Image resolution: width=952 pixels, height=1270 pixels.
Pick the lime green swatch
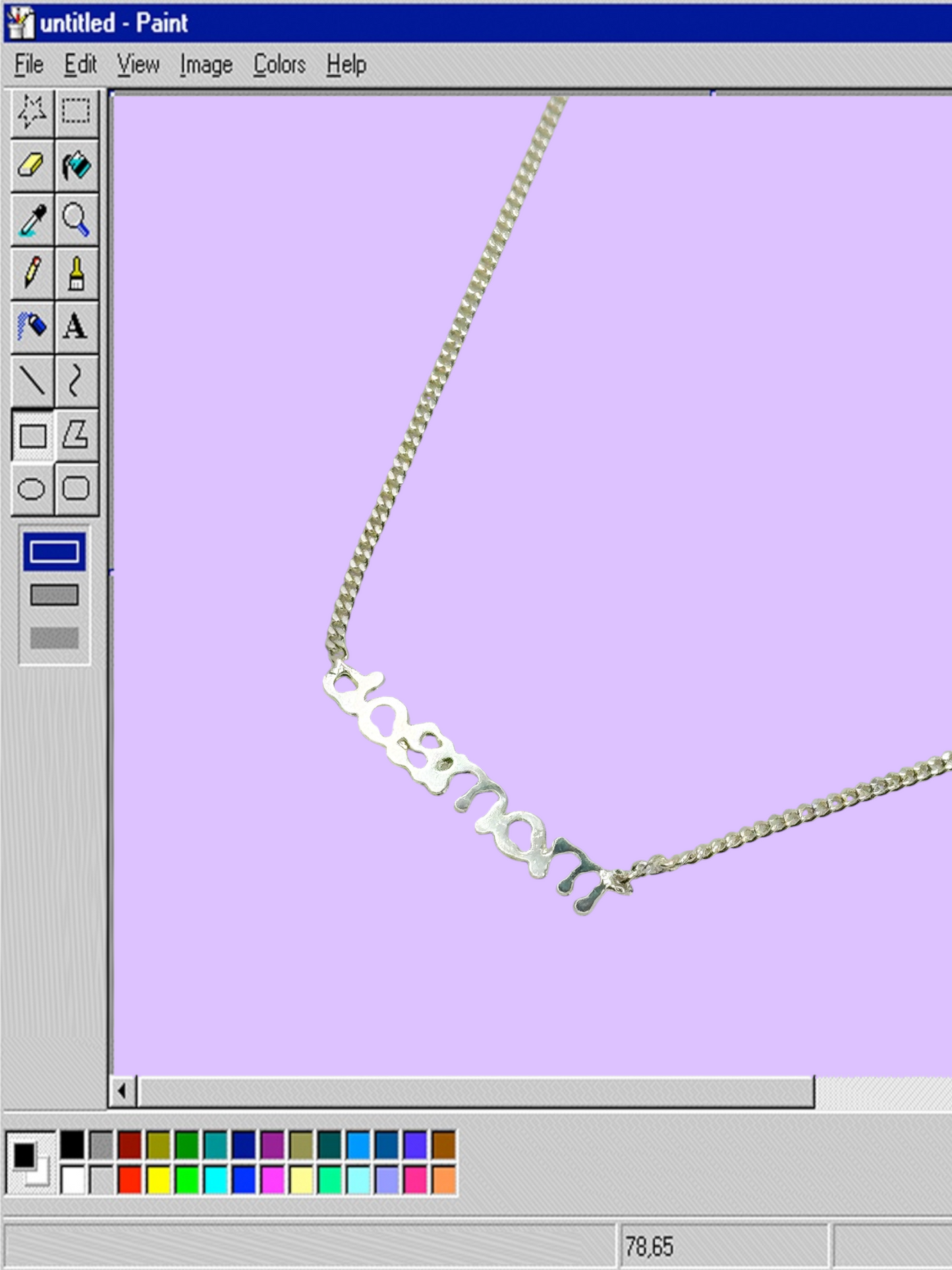[x=187, y=1180]
